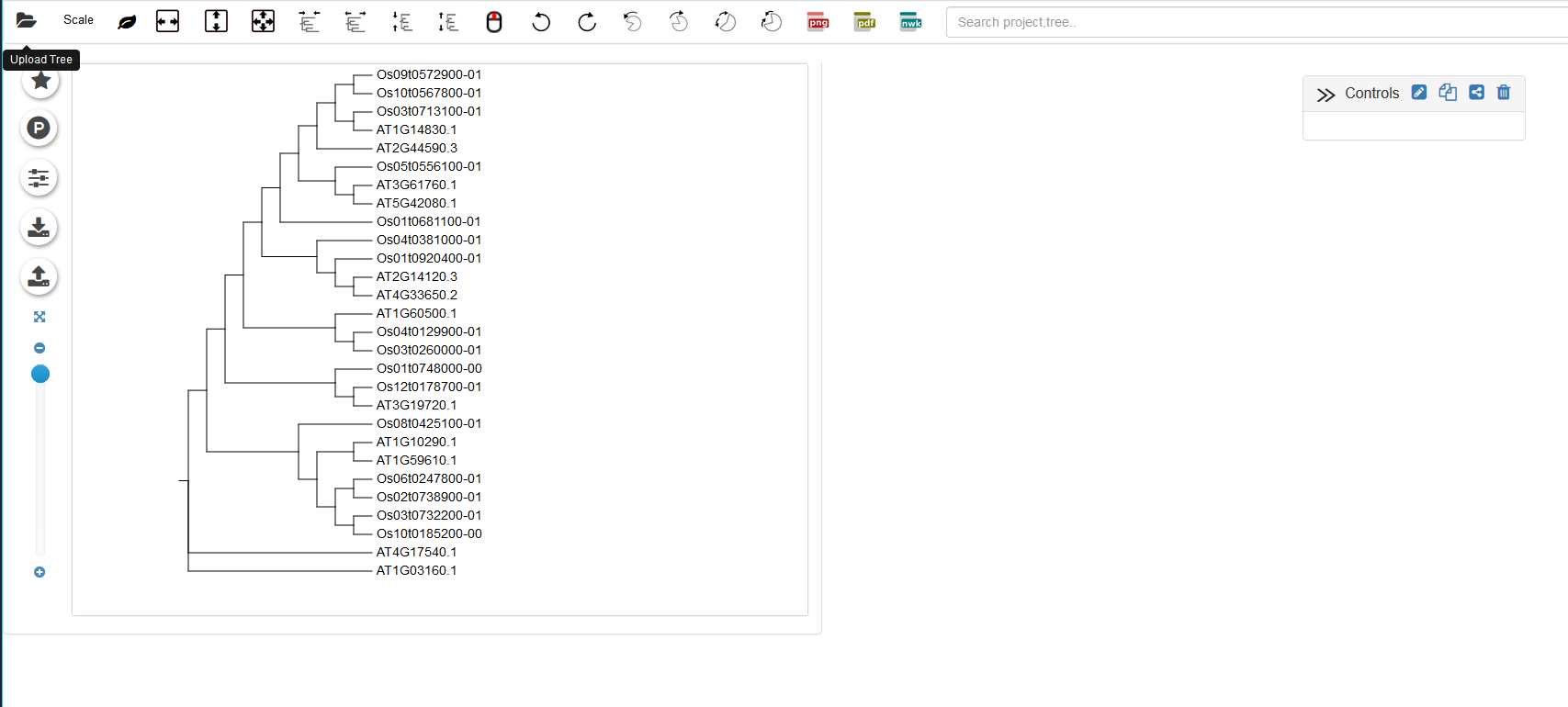Click the star button in left sidebar
Image resolution: width=1568 pixels, height=707 pixels.
pos(39,81)
